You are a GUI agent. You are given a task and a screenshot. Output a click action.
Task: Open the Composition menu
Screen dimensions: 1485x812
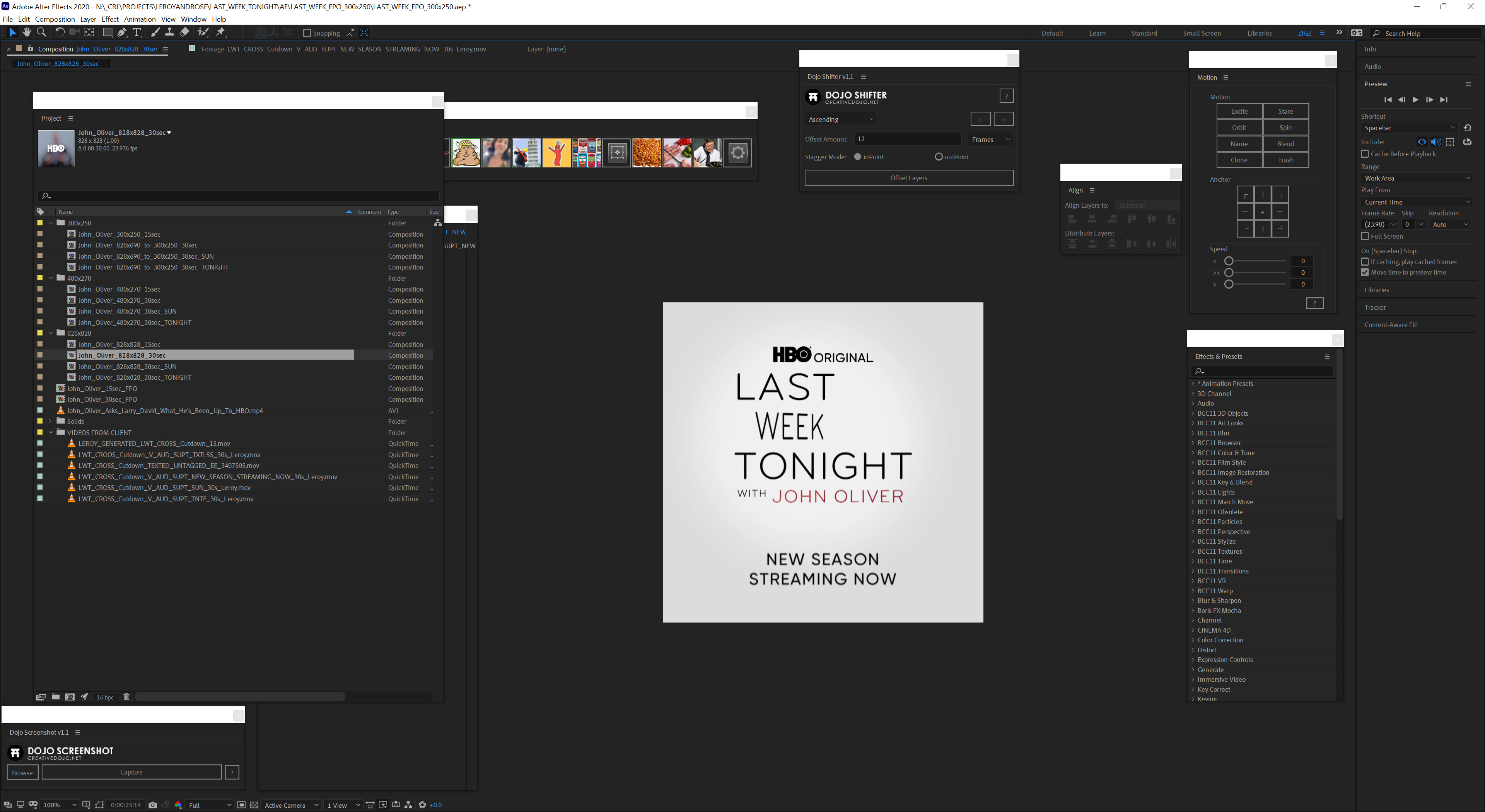(55, 19)
